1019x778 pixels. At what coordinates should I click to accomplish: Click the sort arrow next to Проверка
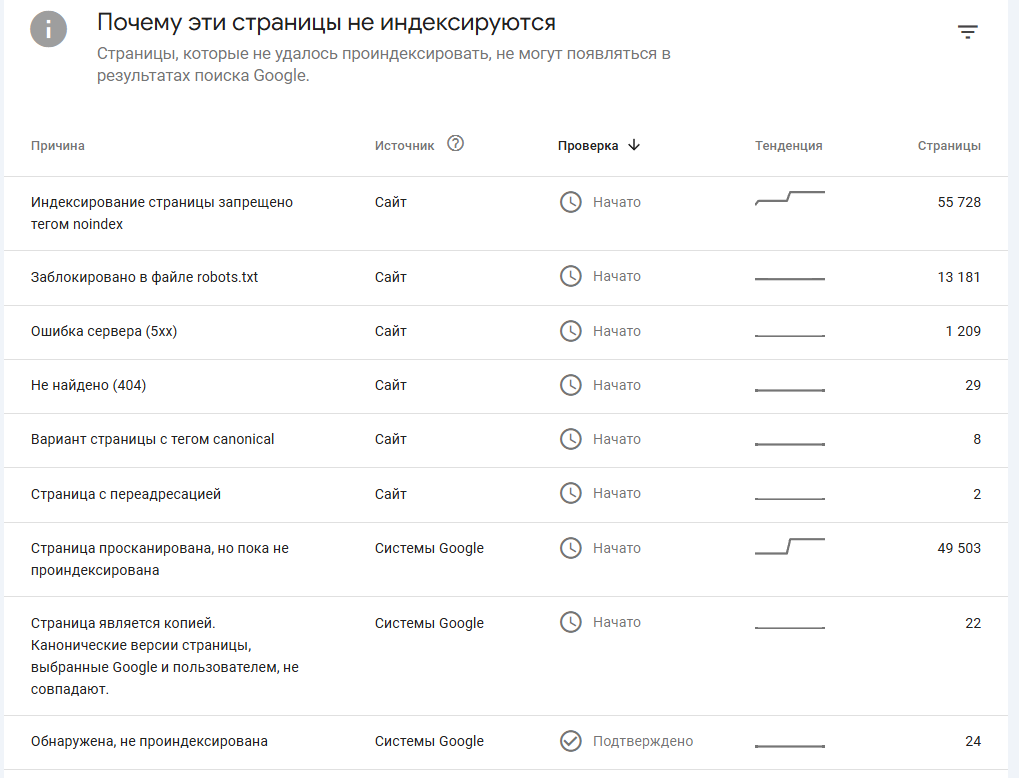634,145
